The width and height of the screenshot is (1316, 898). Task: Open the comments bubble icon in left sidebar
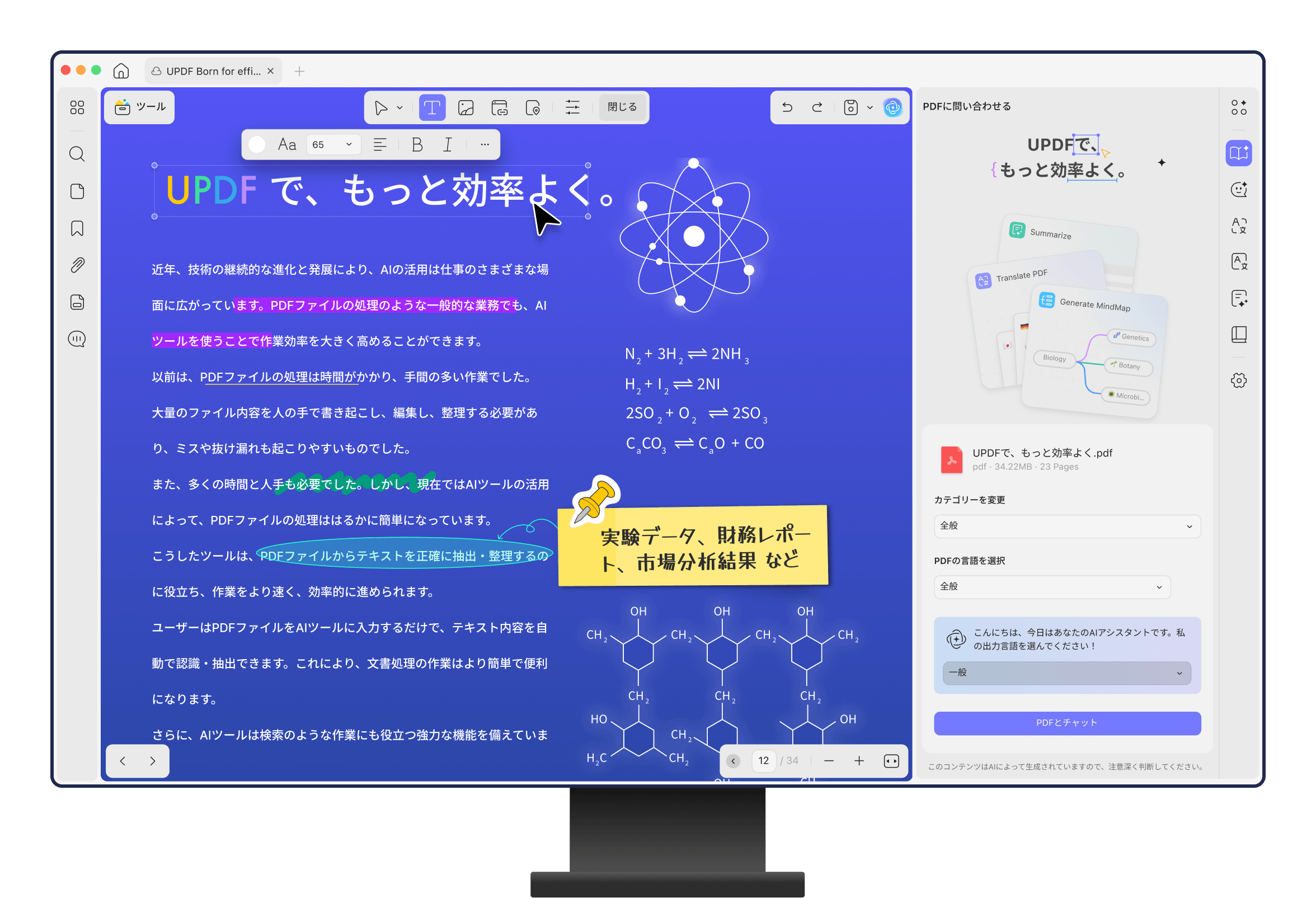77,338
